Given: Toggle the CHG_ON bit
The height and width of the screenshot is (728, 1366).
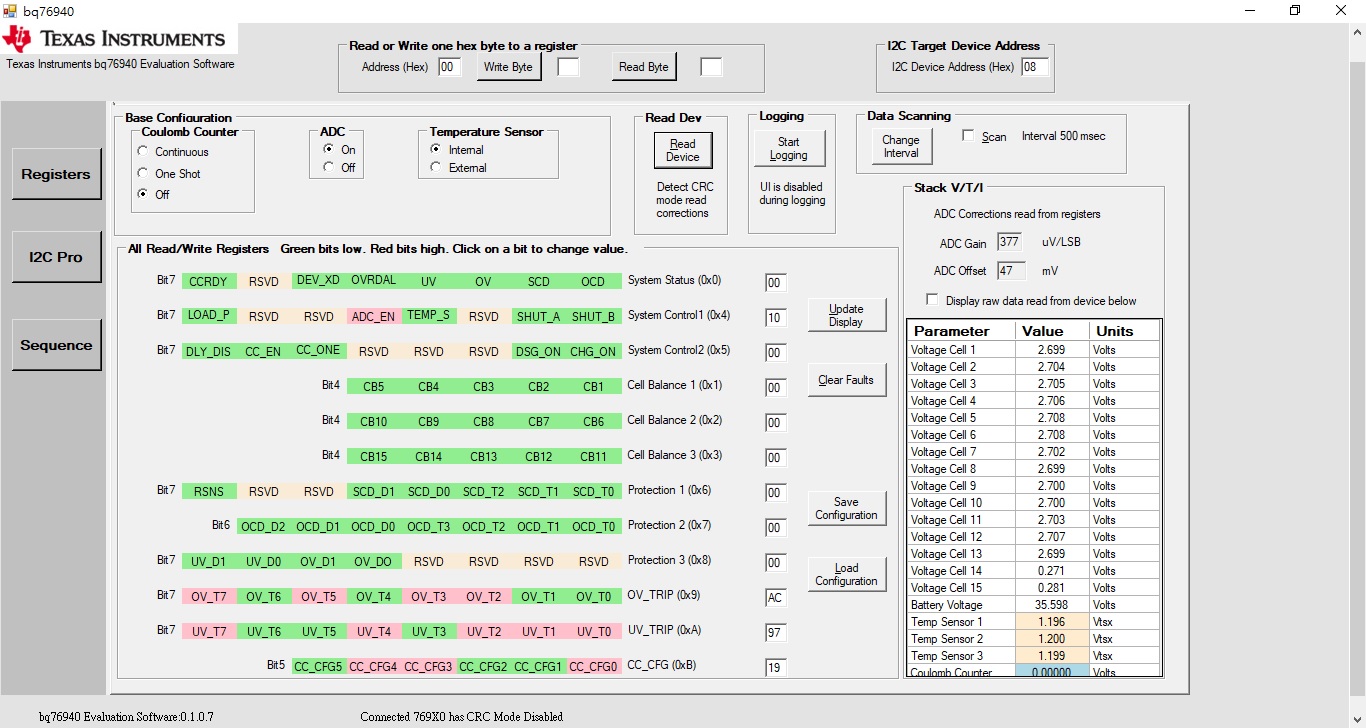Looking at the screenshot, I should click(x=594, y=351).
